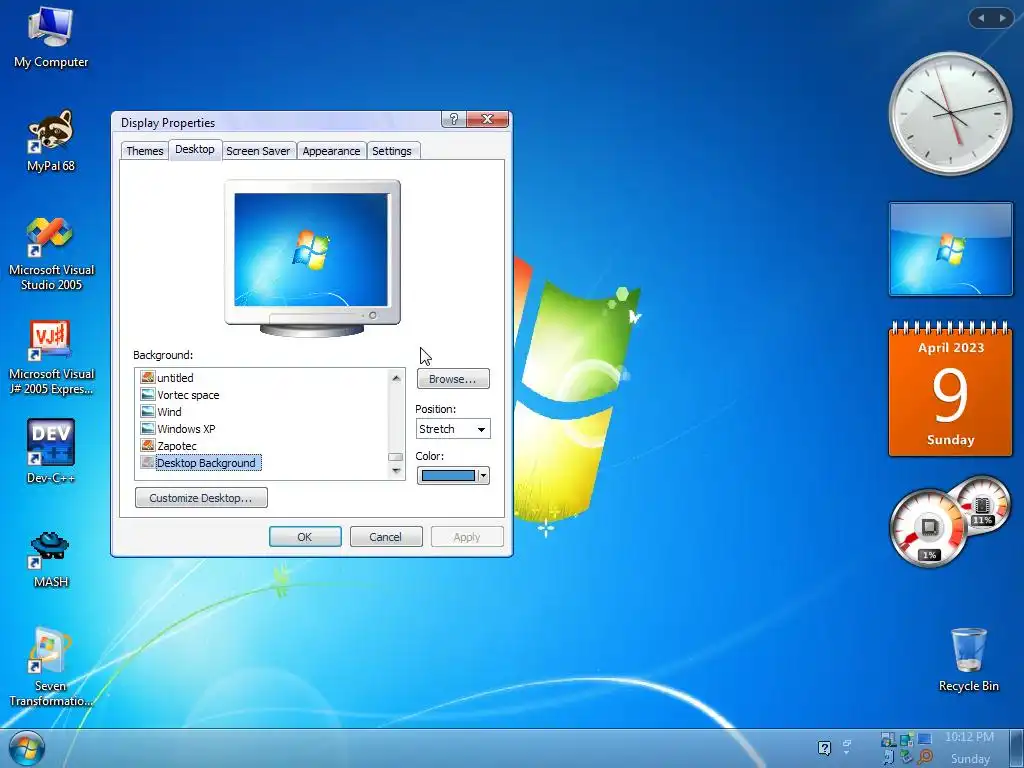Open the My Computer desktop icon
Screen dimensions: 1024x768
50,38
